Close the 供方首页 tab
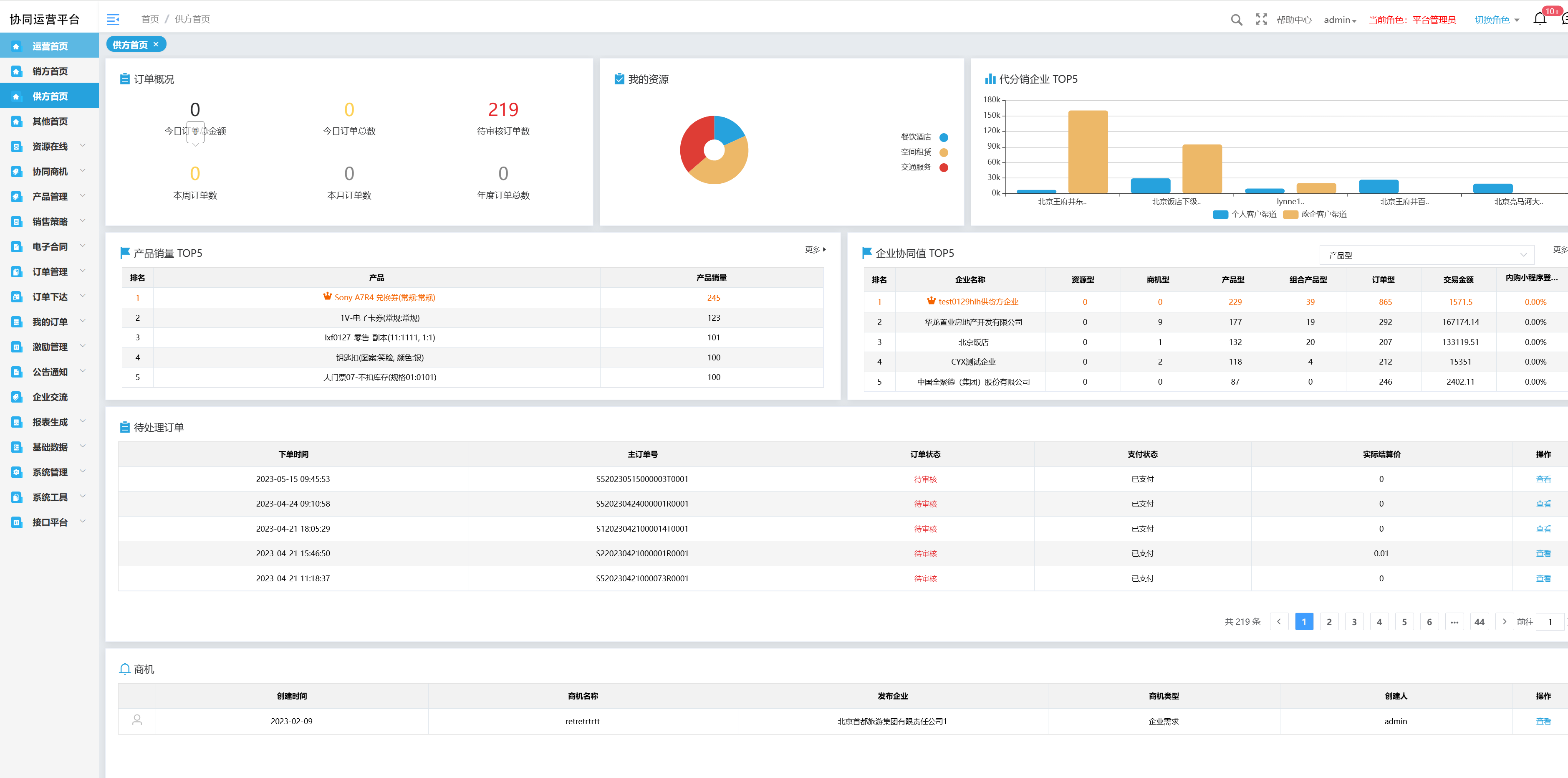The height and width of the screenshot is (778, 1568). coord(156,44)
